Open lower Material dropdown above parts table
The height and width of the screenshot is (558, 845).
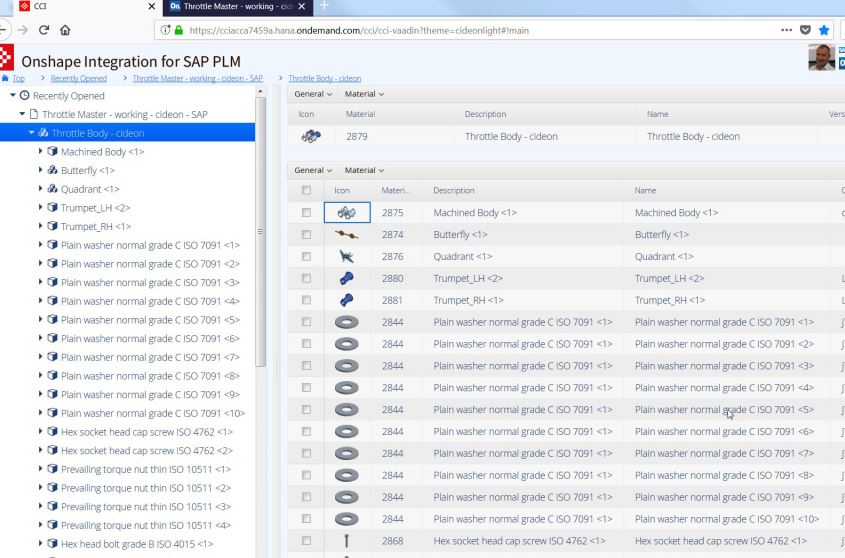[364, 170]
